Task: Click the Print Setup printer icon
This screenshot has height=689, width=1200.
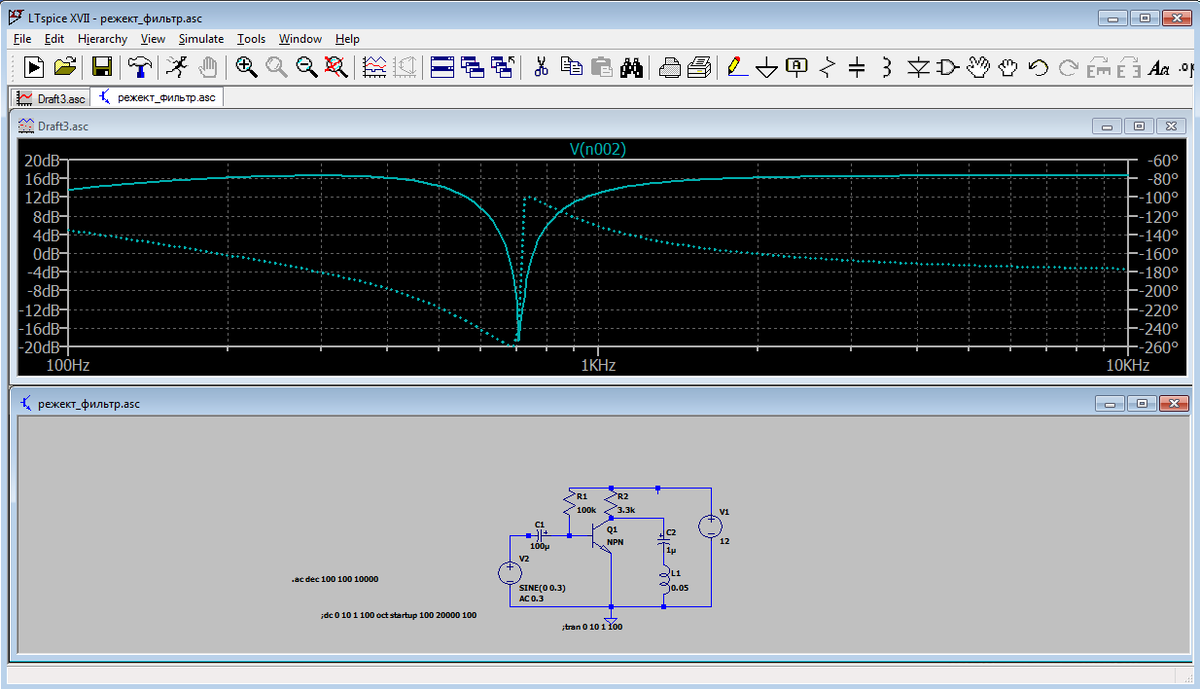Action: [x=670, y=67]
